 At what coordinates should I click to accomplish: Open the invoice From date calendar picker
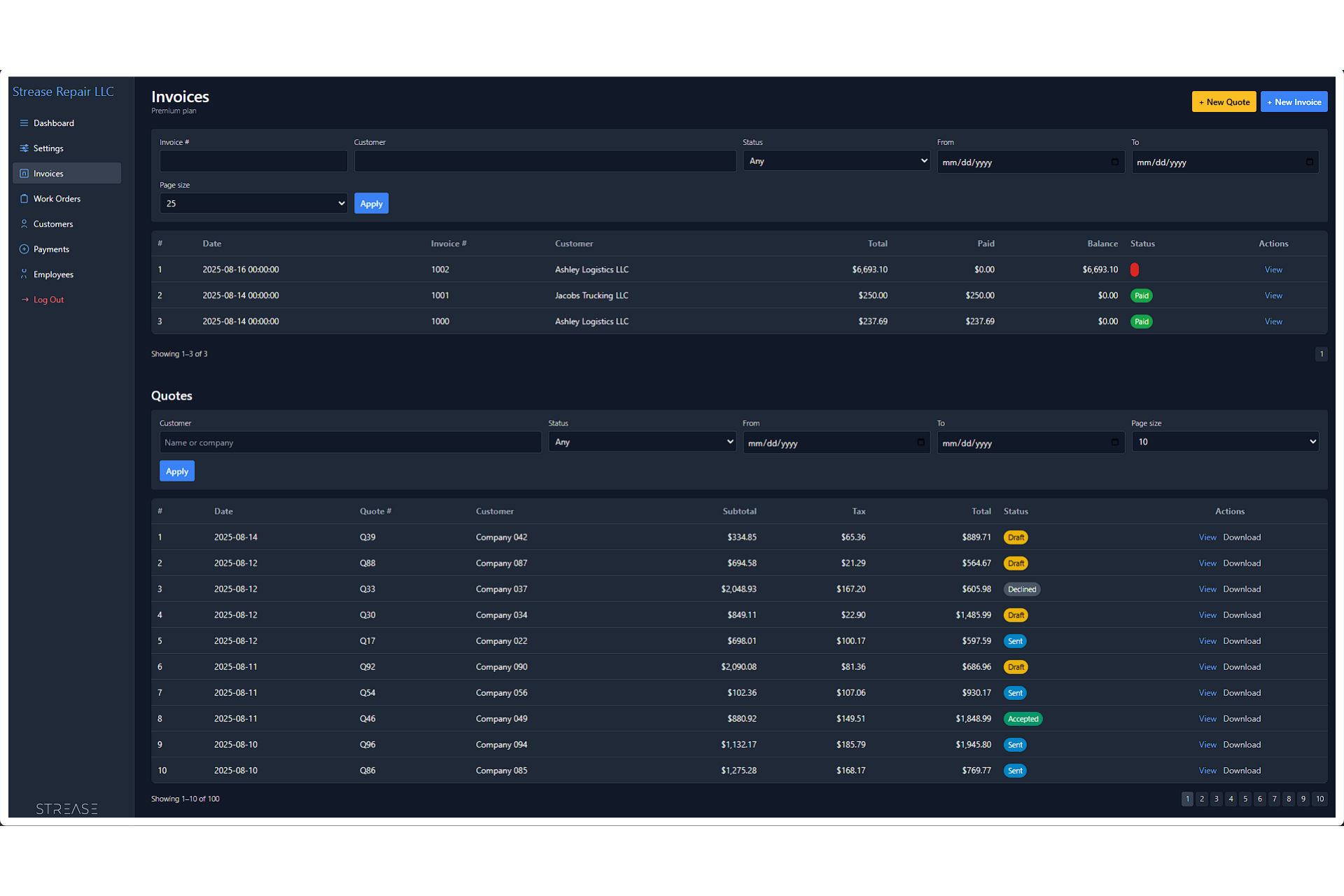(1114, 162)
